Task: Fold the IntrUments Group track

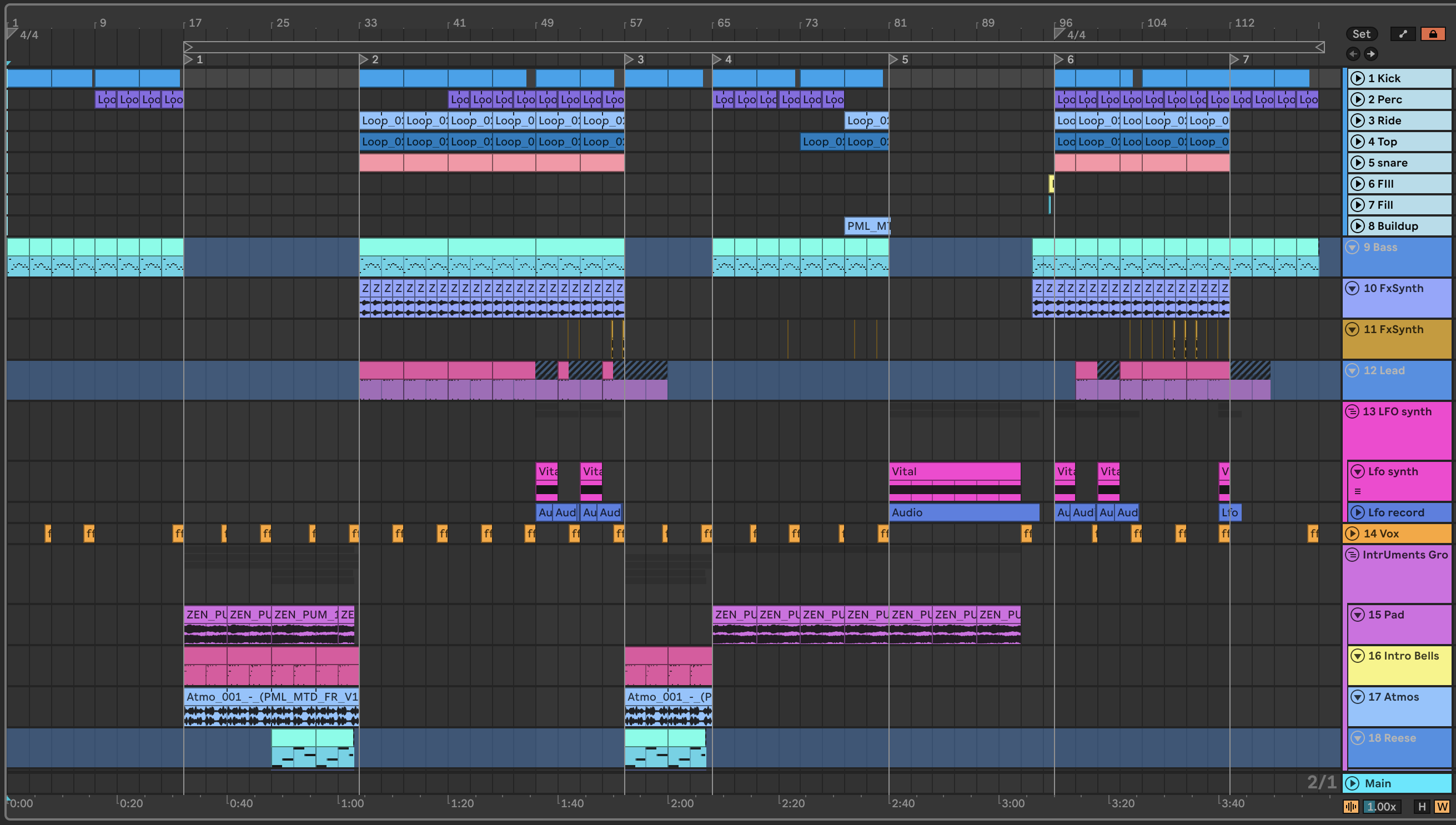Action: 1352,555
